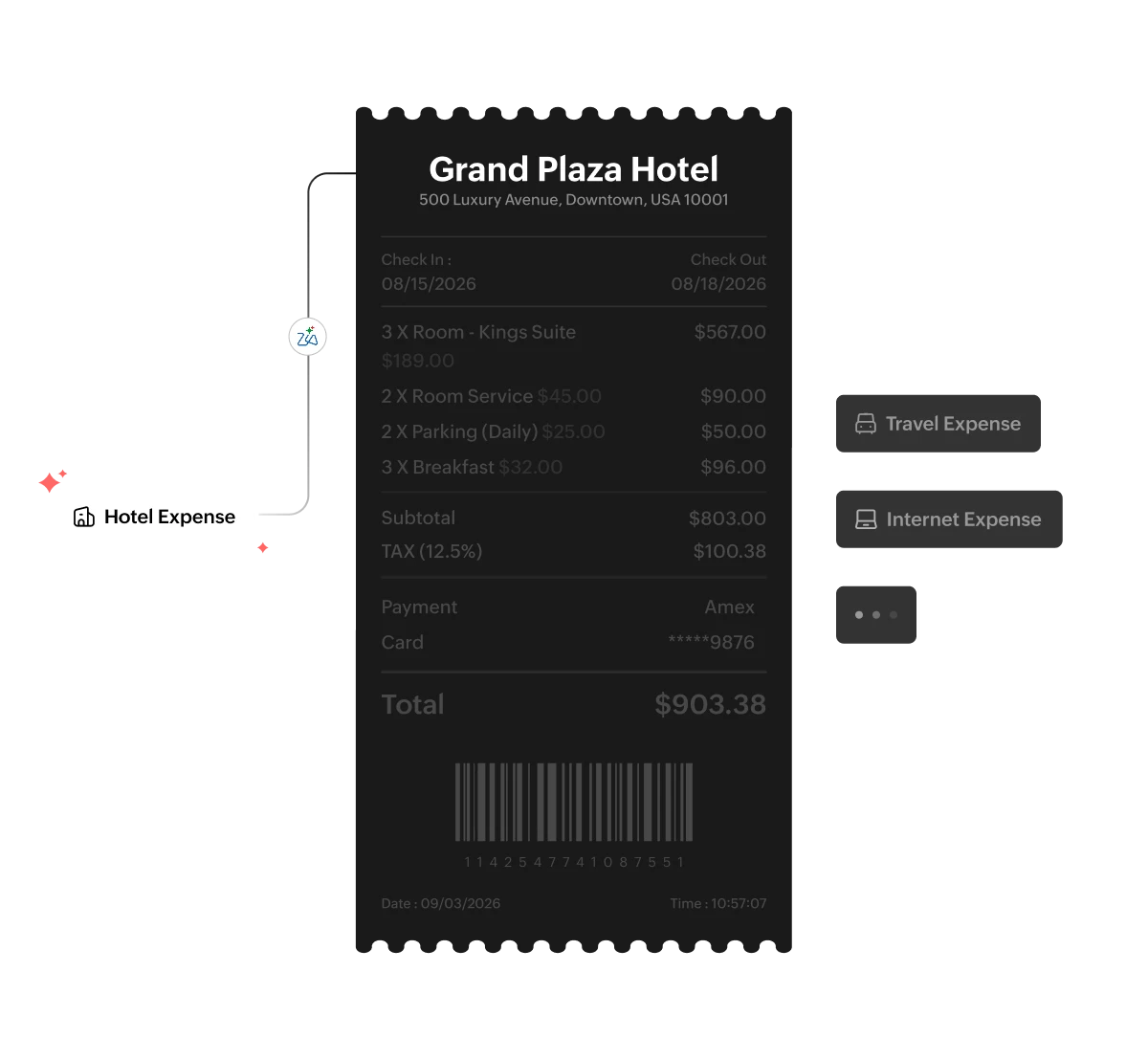This screenshot has width=1148, height=1060.
Task: Click the receipt barcode
Action: [x=574, y=802]
